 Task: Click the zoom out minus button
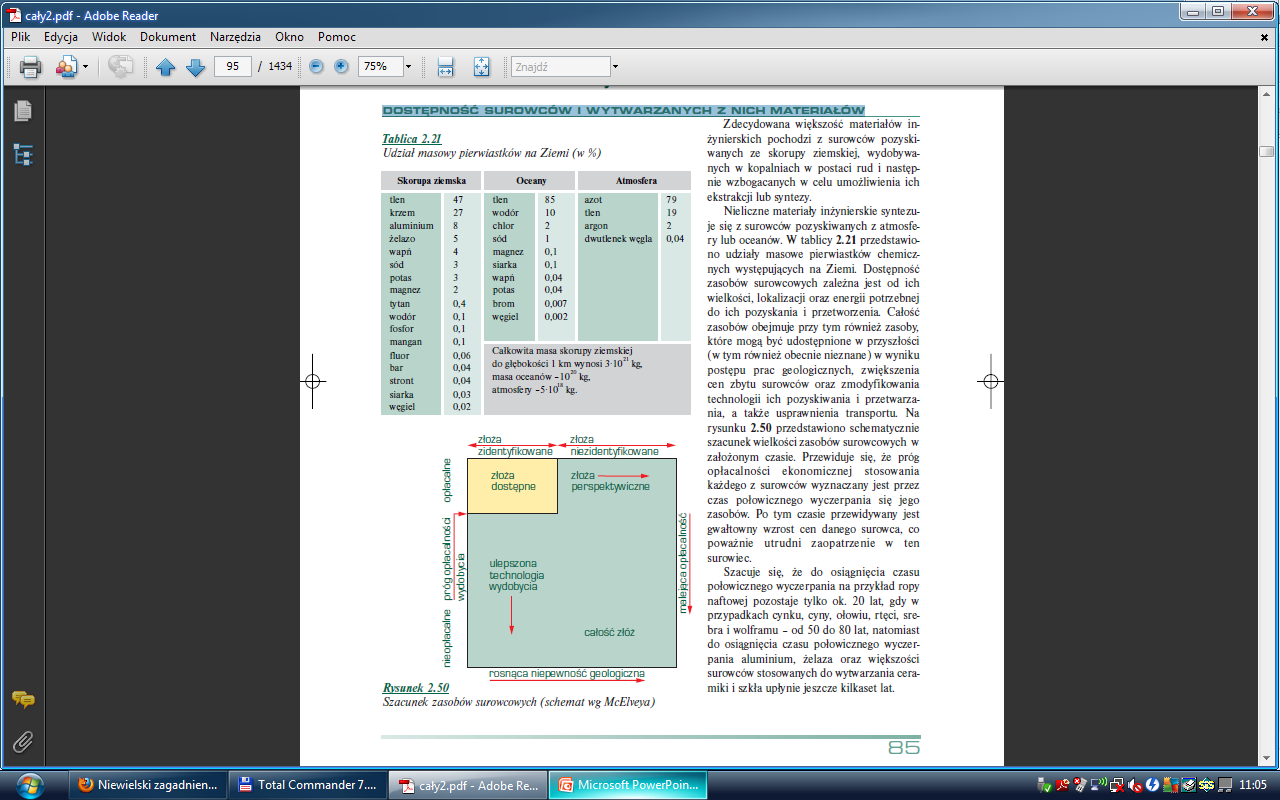[317, 67]
